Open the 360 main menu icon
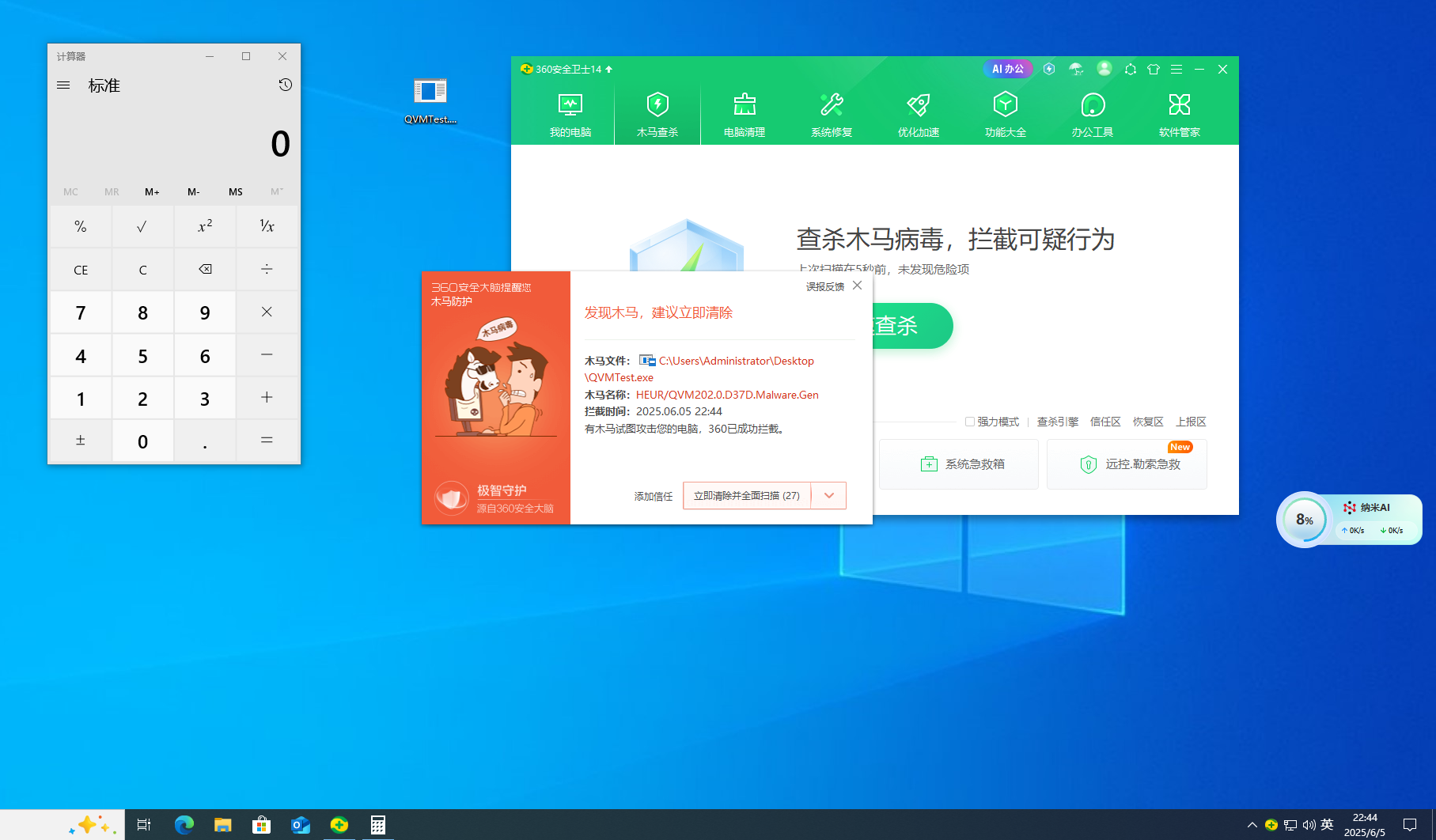This screenshot has height=840, width=1436. [x=1176, y=70]
